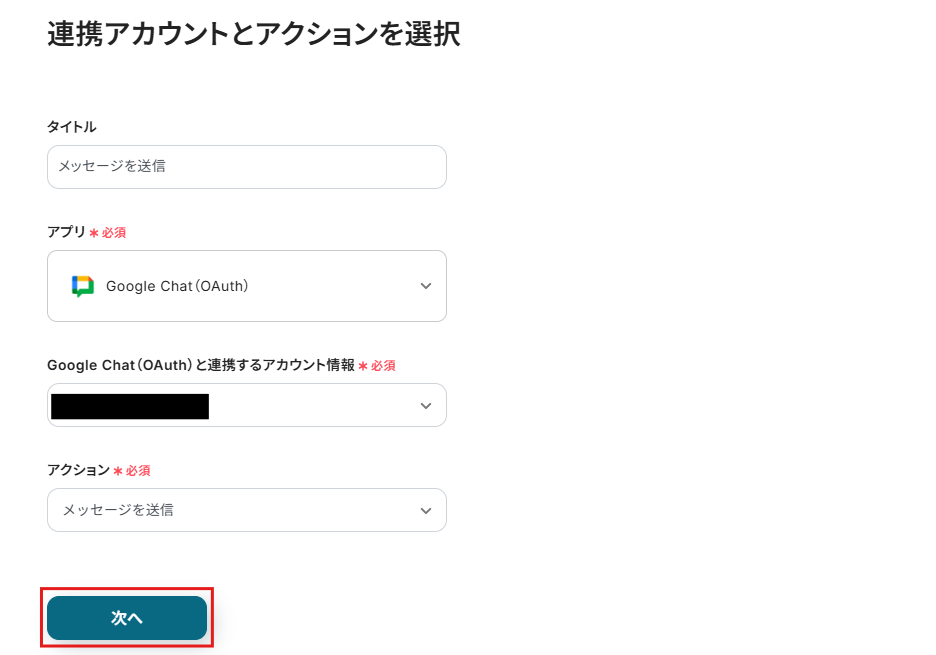Click the chevron arrow in the アプリ field

(426, 286)
